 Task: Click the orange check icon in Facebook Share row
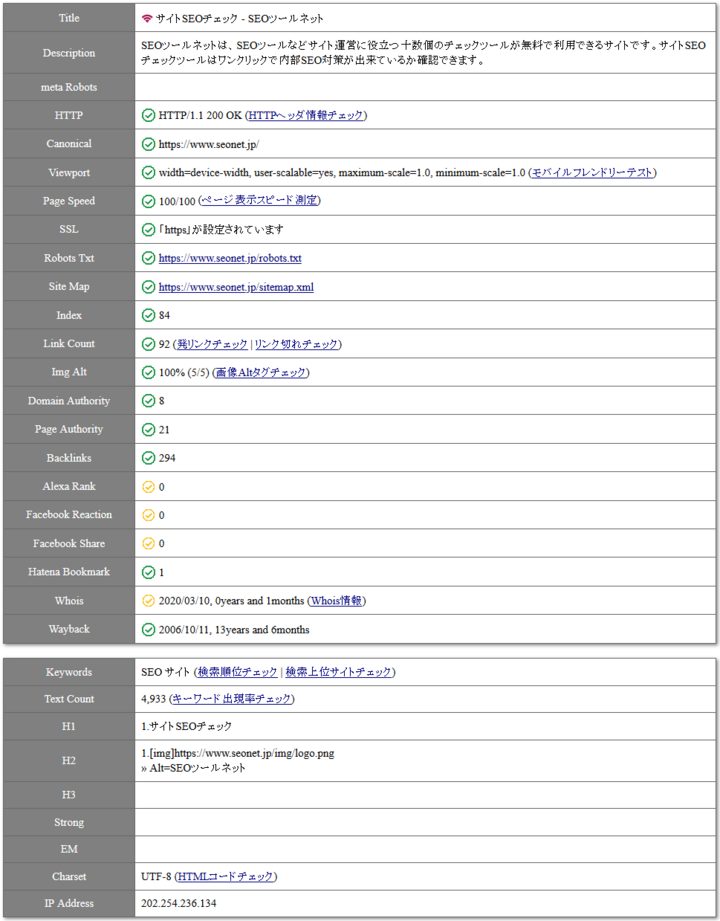pyautogui.click(x=149, y=544)
